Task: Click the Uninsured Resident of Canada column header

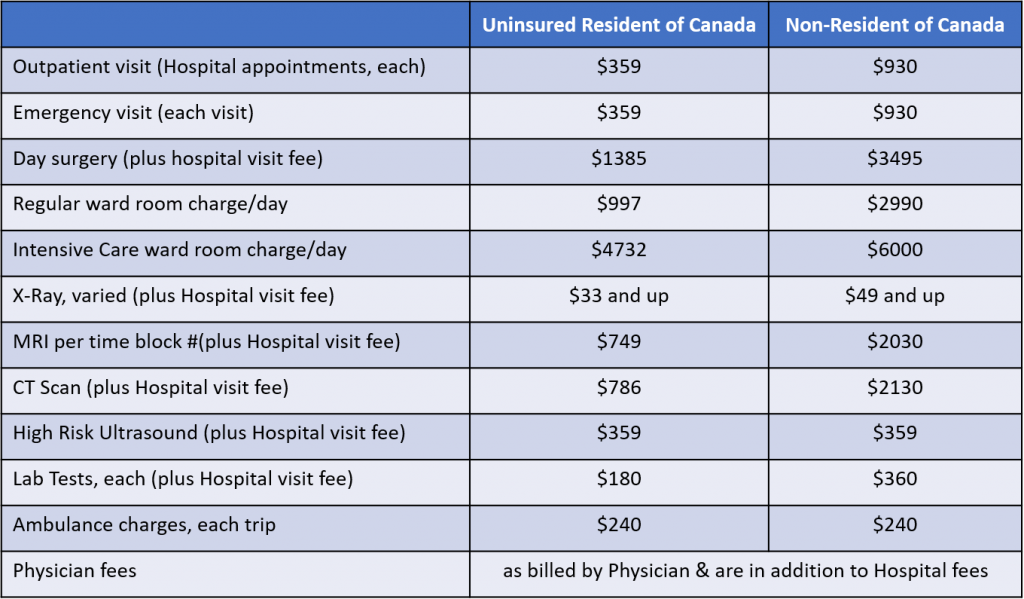Action: coord(619,25)
